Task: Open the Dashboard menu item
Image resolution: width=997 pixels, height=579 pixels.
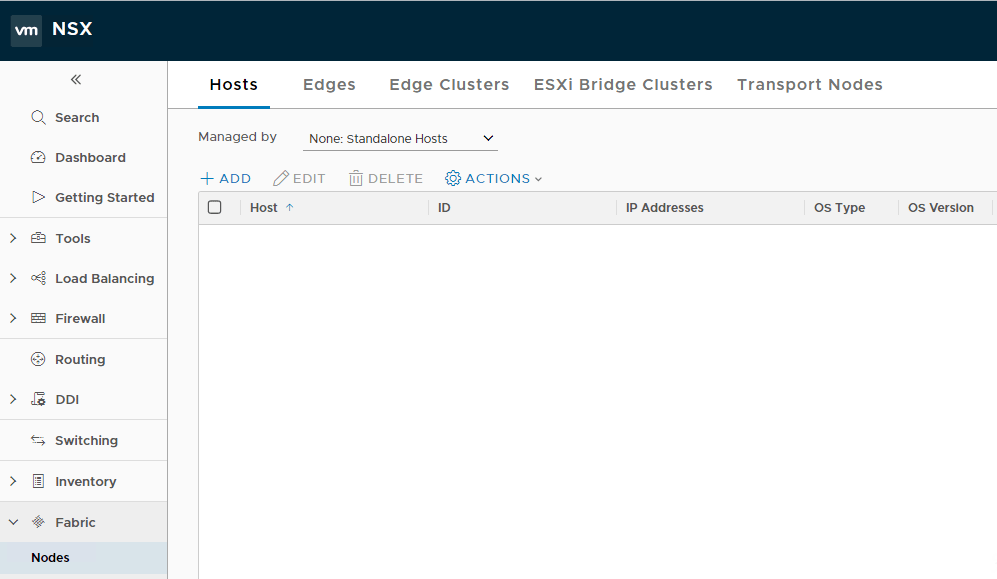Action: click(x=90, y=158)
